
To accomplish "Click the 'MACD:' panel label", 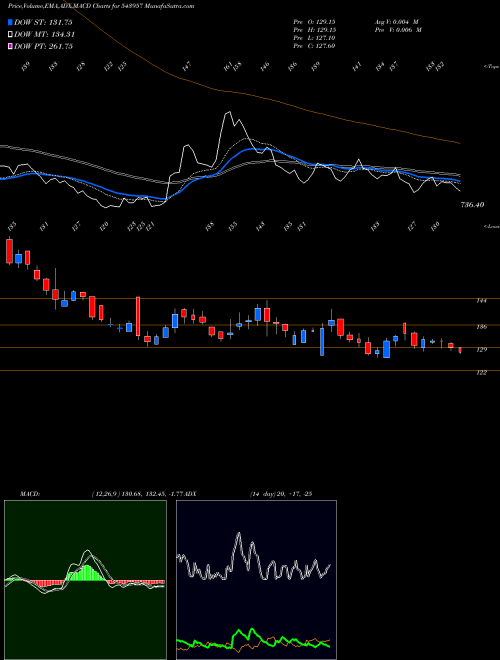I will coord(29,494).
